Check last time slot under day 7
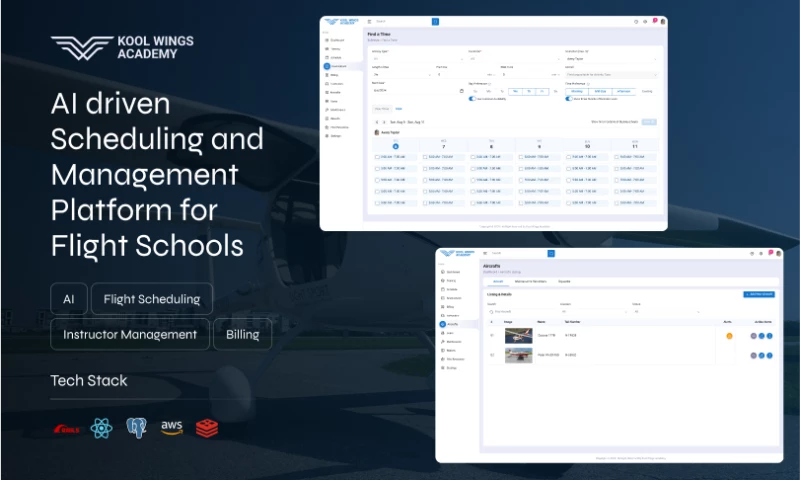 coord(425,203)
